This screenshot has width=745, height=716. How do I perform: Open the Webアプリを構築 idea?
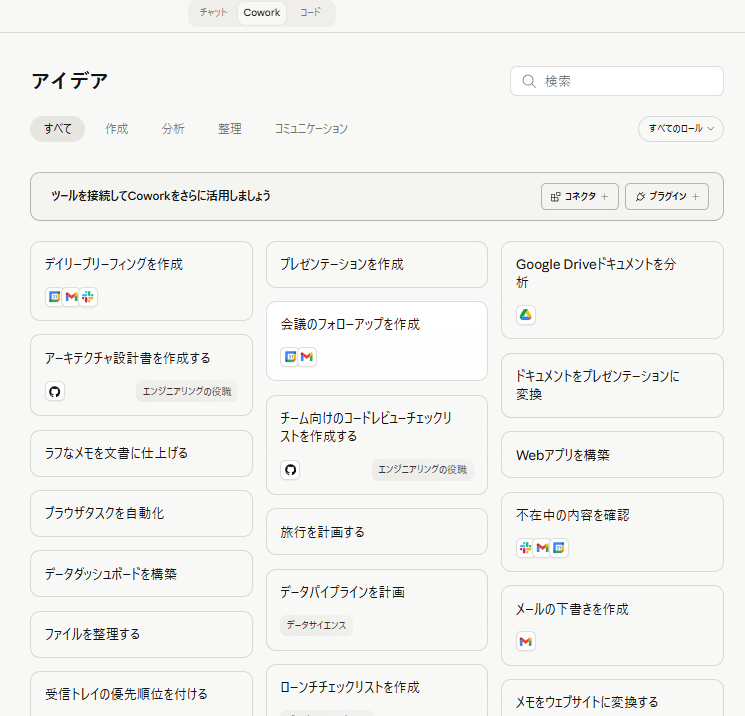(612, 455)
